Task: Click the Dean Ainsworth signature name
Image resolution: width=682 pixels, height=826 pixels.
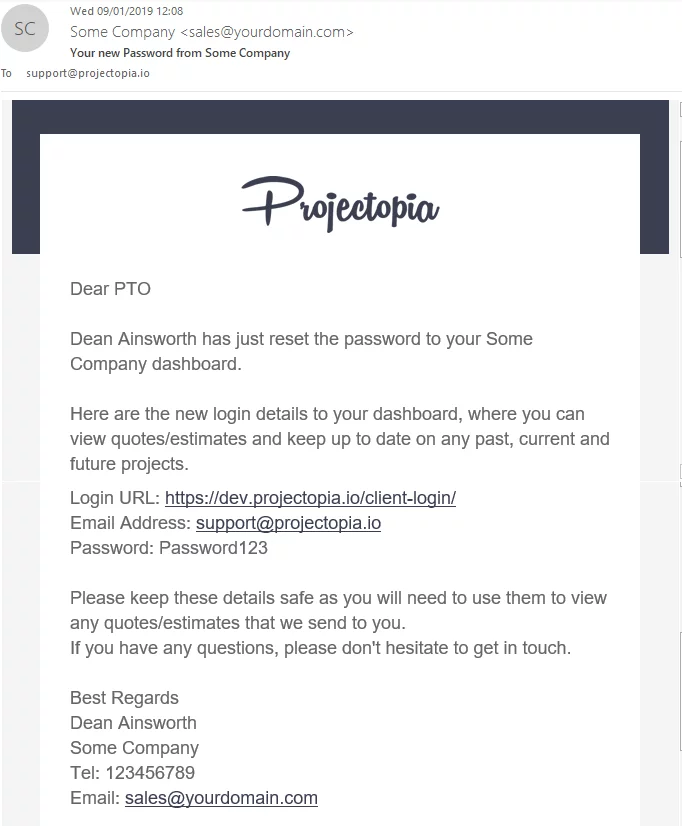Action: (x=133, y=723)
